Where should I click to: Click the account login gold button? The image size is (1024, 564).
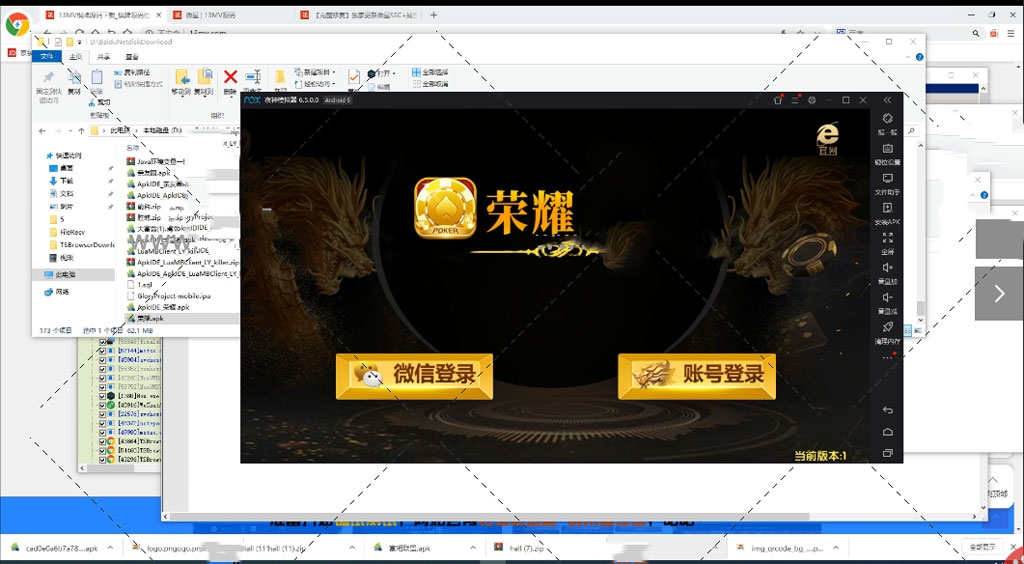[697, 376]
